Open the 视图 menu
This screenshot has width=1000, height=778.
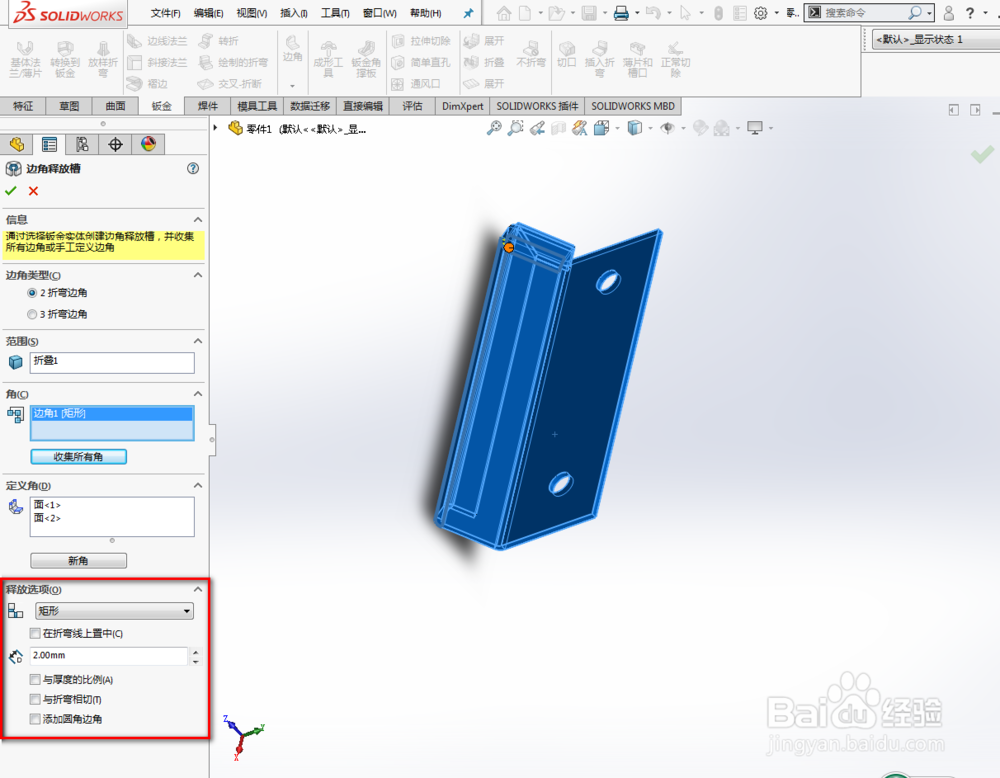point(251,13)
